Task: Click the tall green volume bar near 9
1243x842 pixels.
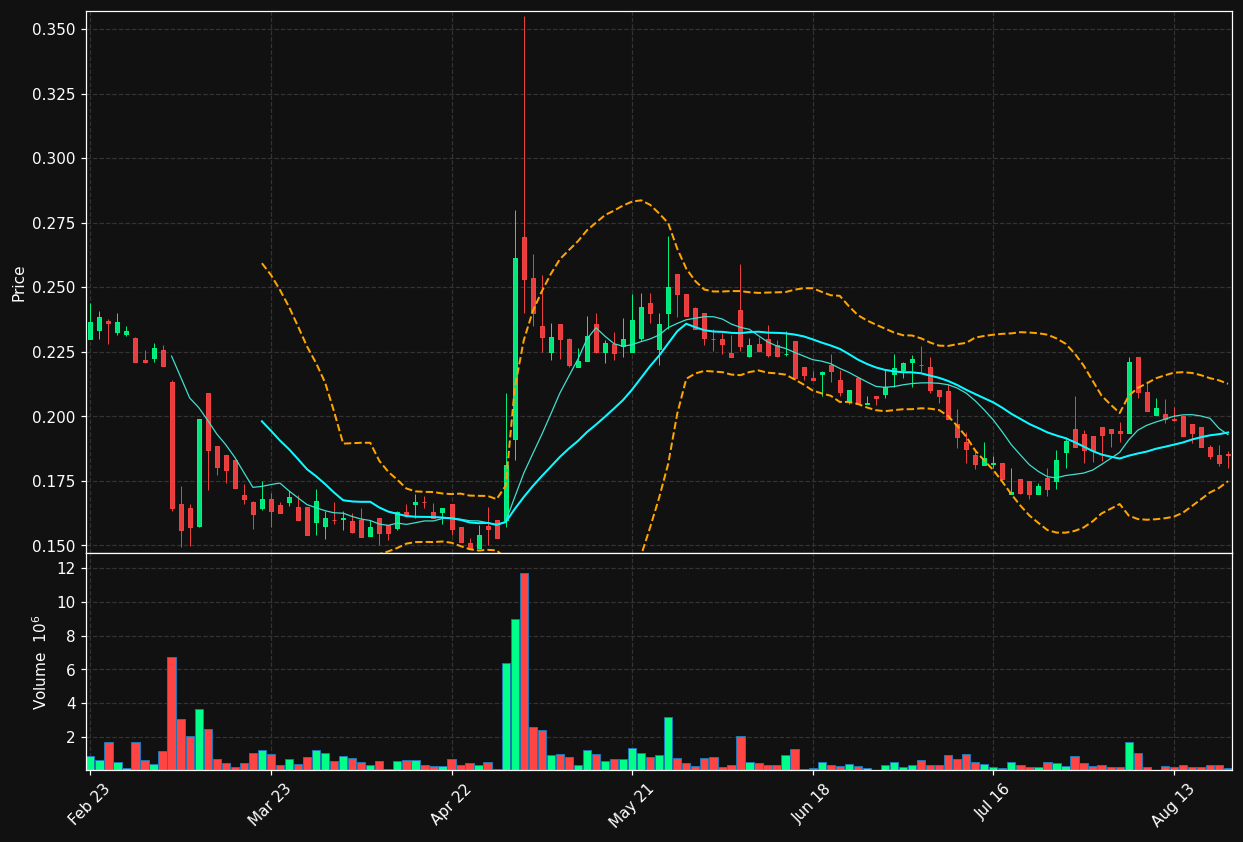Action: pyautogui.click(x=515, y=694)
